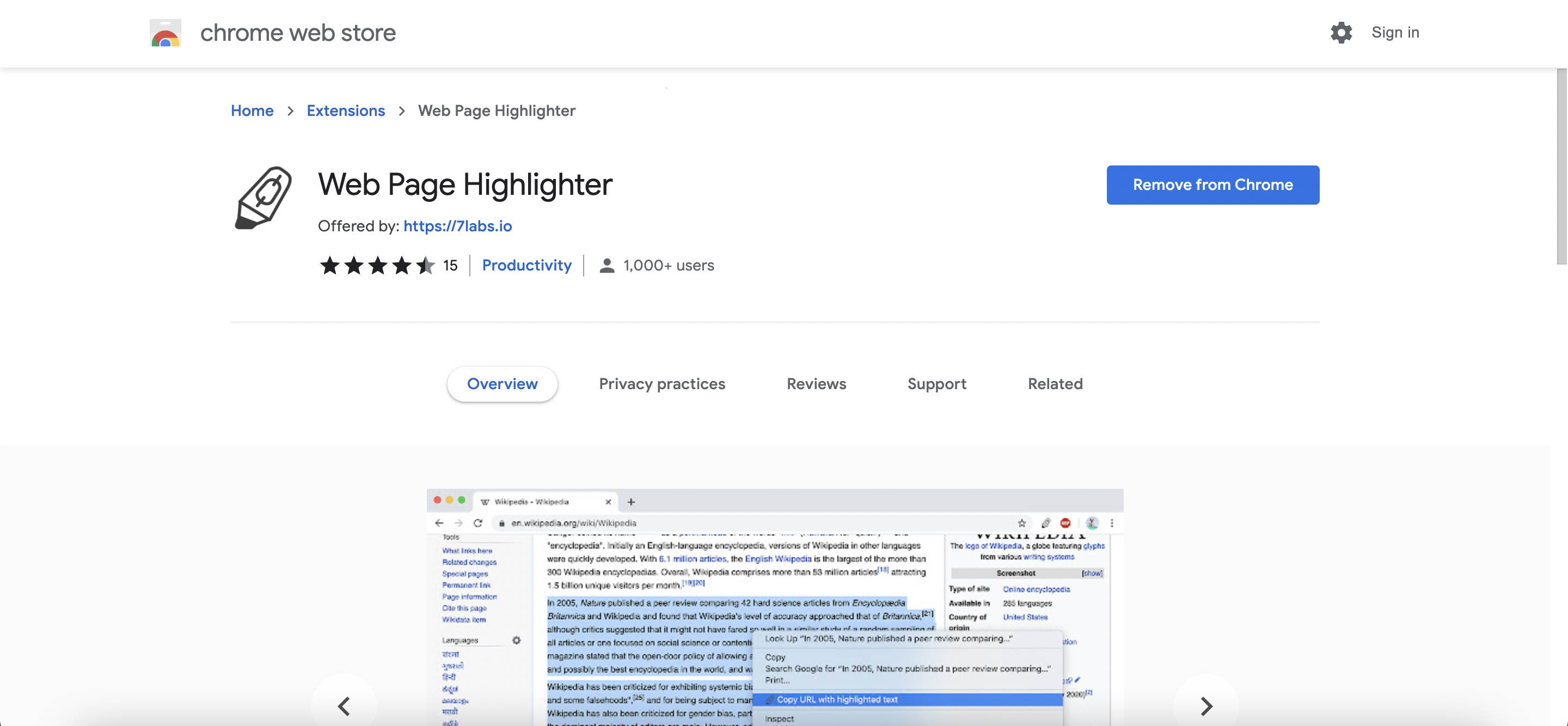Show previous screenshot with left arrow
The image size is (1568, 726).
click(x=344, y=706)
